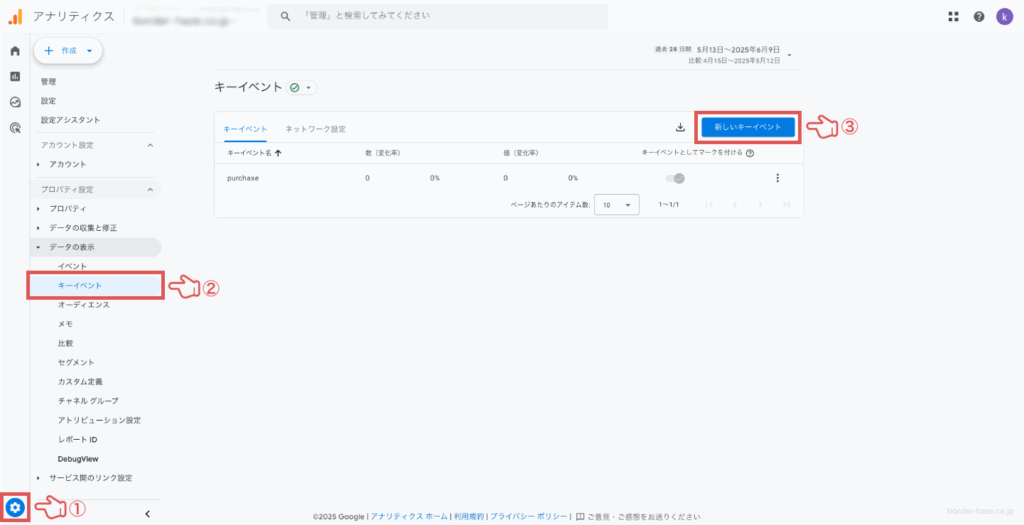Open the Admin gear icon
Viewport: 1024px width, 525px height.
click(15, 507)
